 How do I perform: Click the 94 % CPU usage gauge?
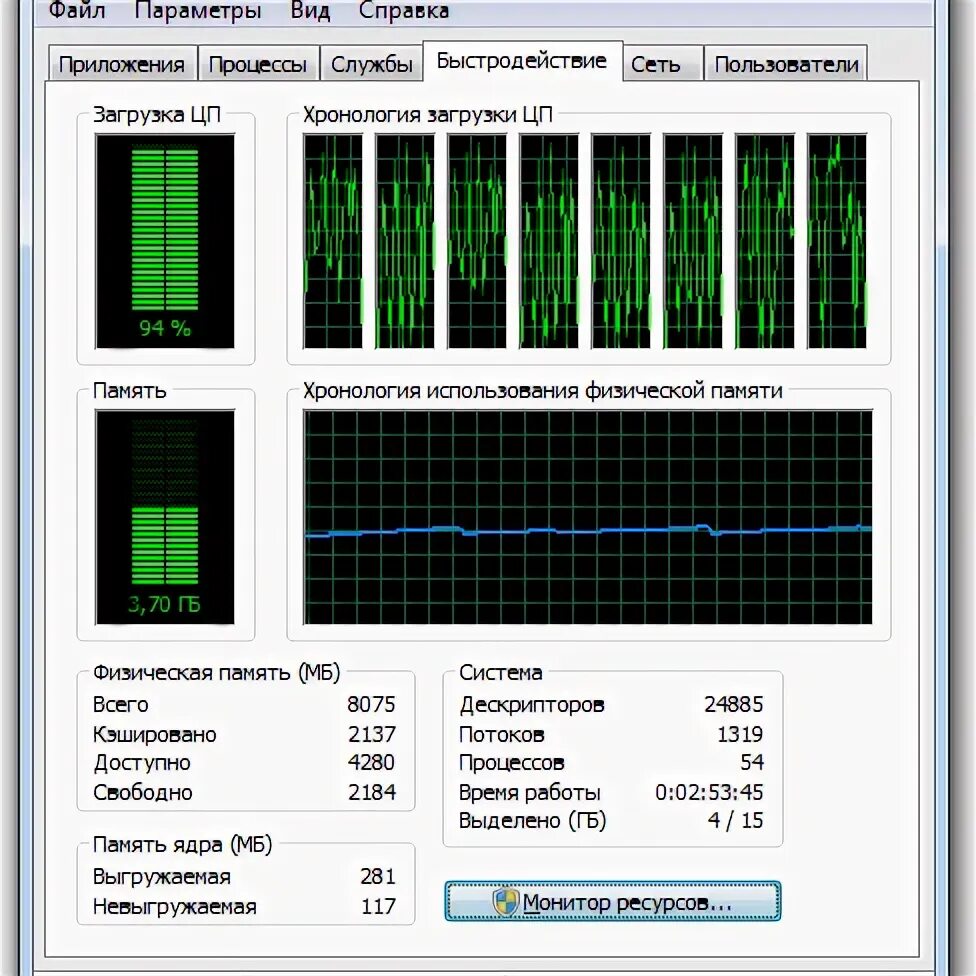pyautogui.click(x=165, y=241)
